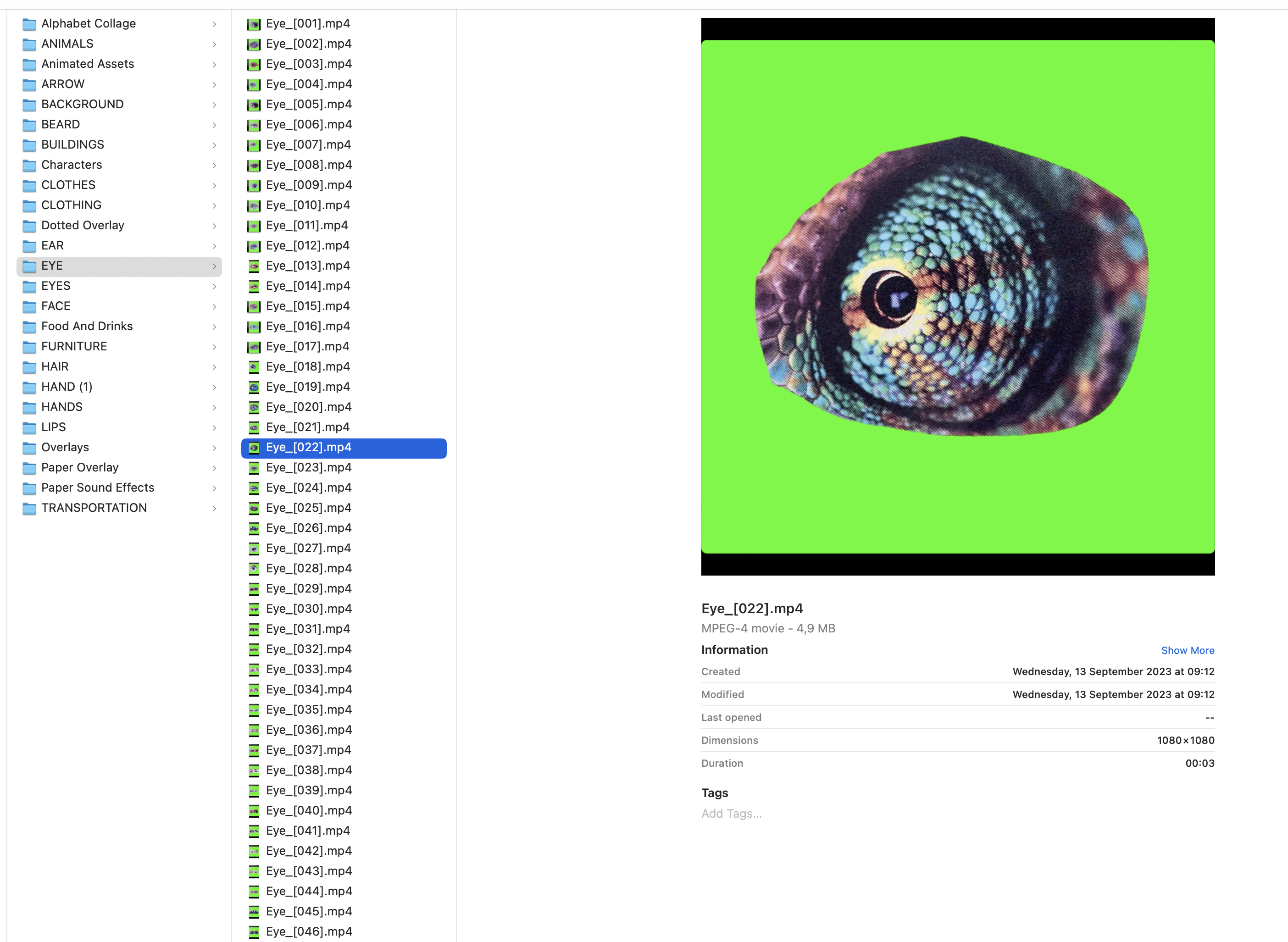Click the Food And Drinks folder icon
This screenshot has height=942, width=1288.
click(x=29, y=327)
